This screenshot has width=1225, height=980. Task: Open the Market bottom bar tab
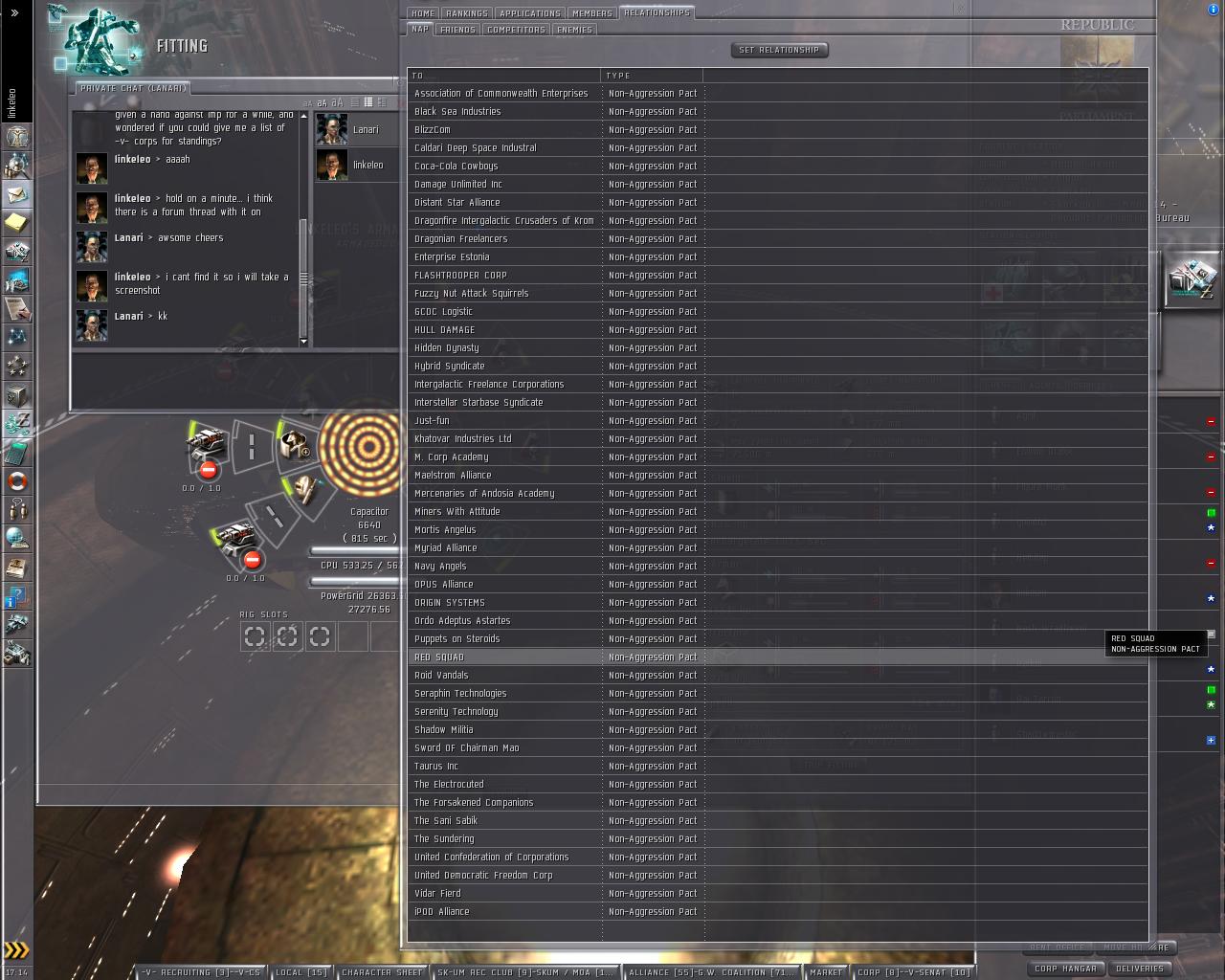tap(826, 972)
